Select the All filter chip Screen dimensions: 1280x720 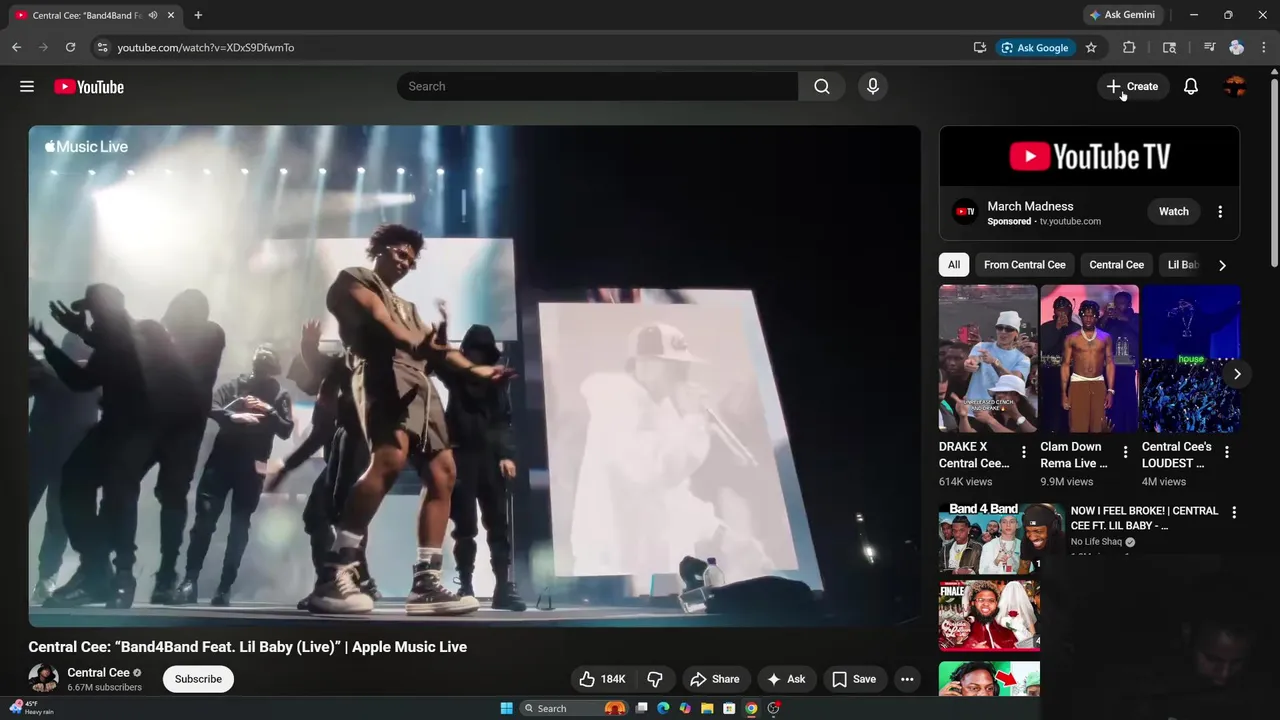tap(954, 265)
